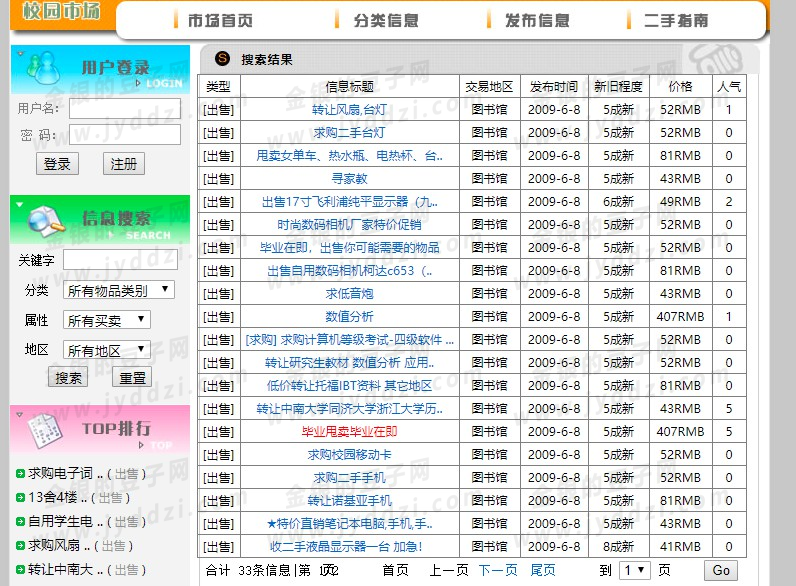This screenshot has height=586, width=796.
Task: Open listing 求购二手手机
Action: tap(349, 478)
